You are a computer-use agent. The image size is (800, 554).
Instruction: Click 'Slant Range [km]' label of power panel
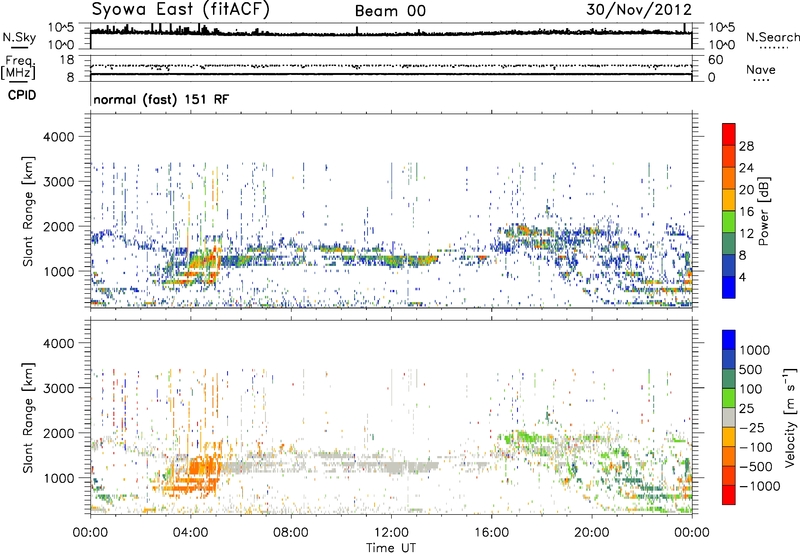click(28, 211)
